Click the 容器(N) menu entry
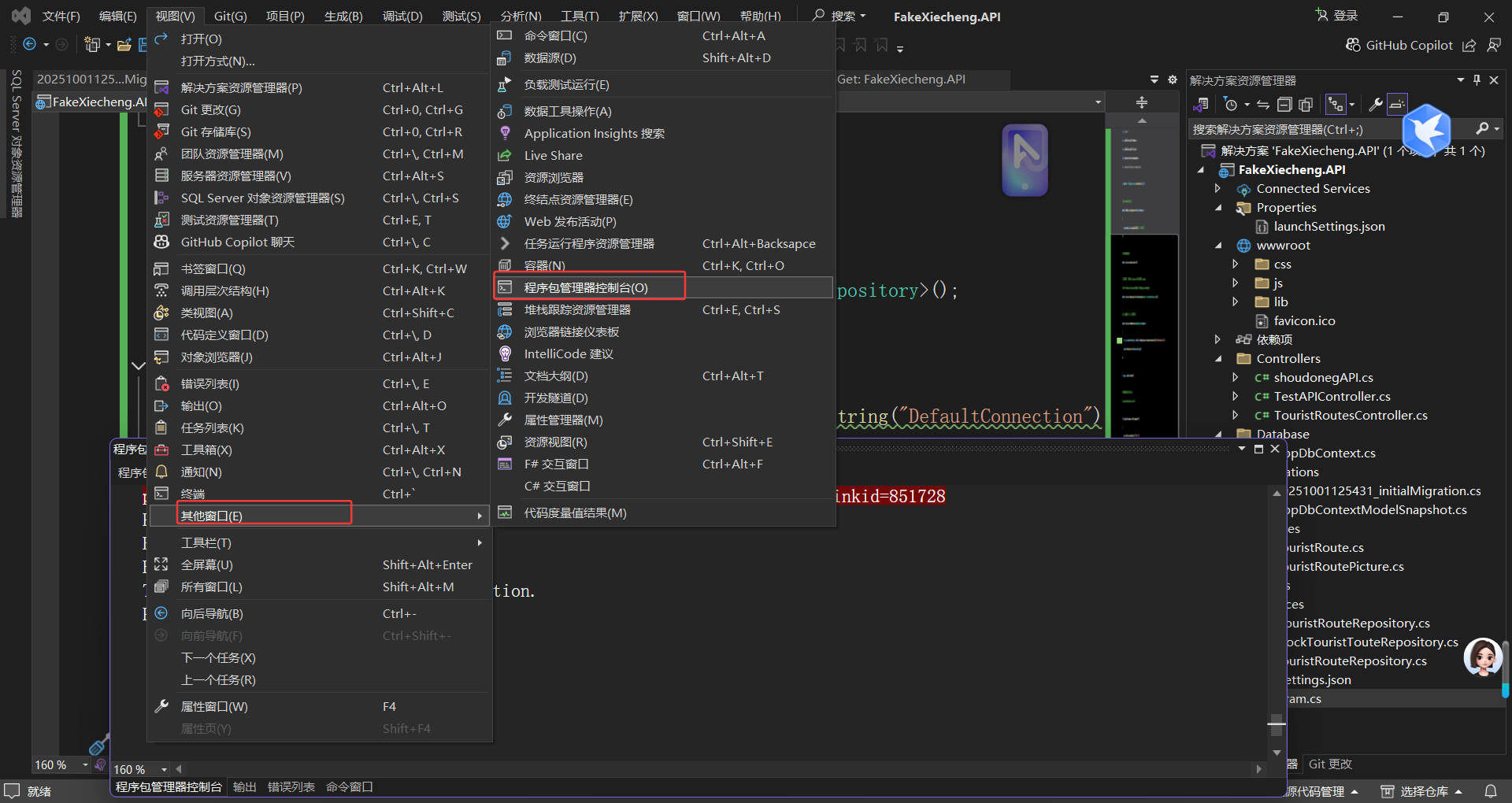Image resolution: width=1512 pixels, height=803 pixels. coord(663,265)
